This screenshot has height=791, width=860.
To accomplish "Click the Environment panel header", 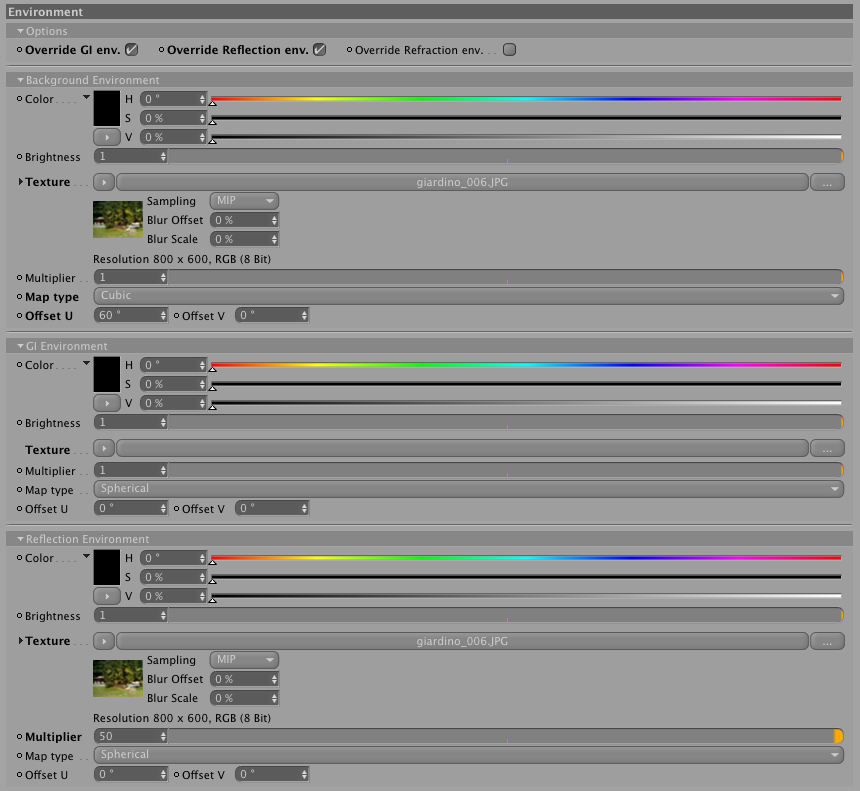I will pyautogui.click(x=429, y=12).
